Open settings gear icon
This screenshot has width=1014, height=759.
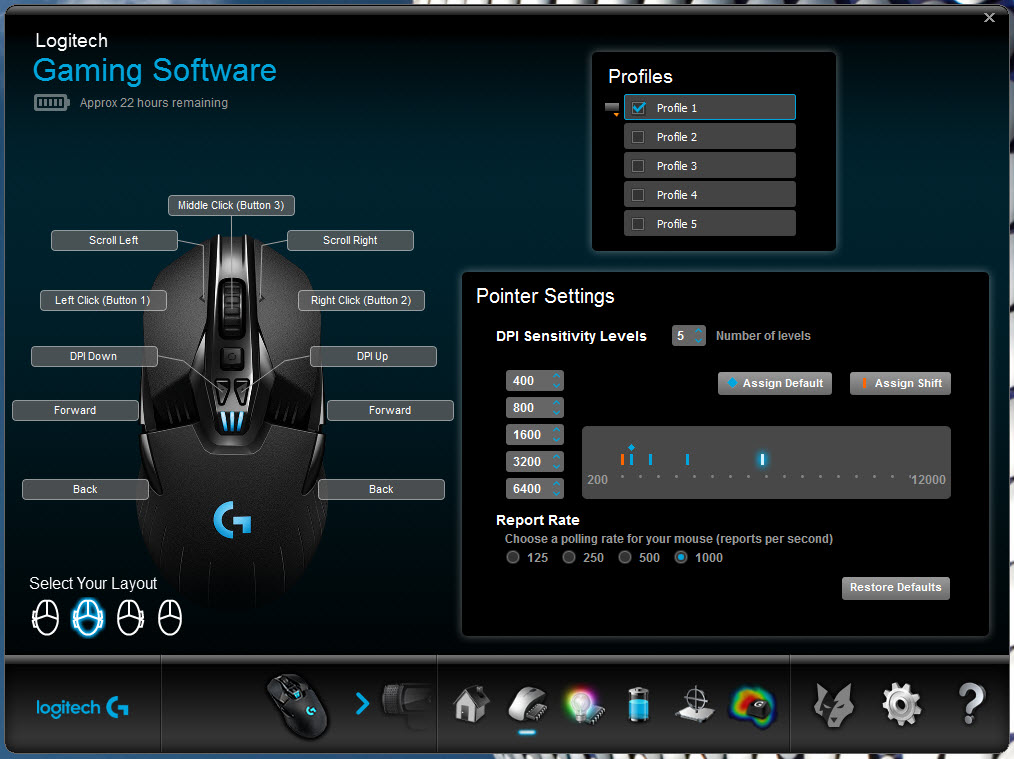(x=901, y=704)
